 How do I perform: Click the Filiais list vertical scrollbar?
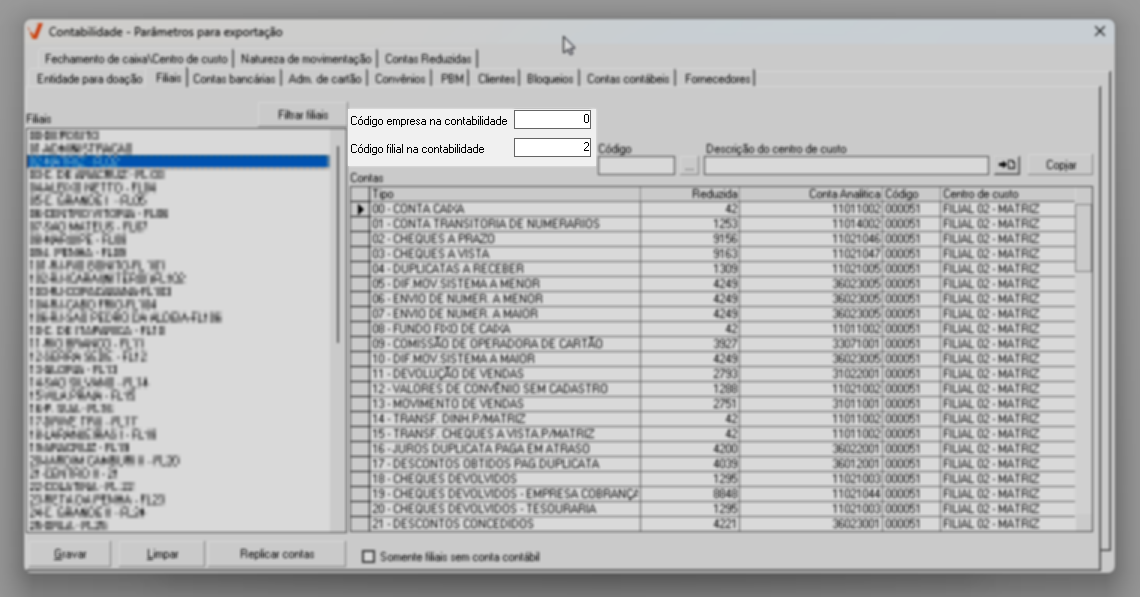[x=338, y=244]
